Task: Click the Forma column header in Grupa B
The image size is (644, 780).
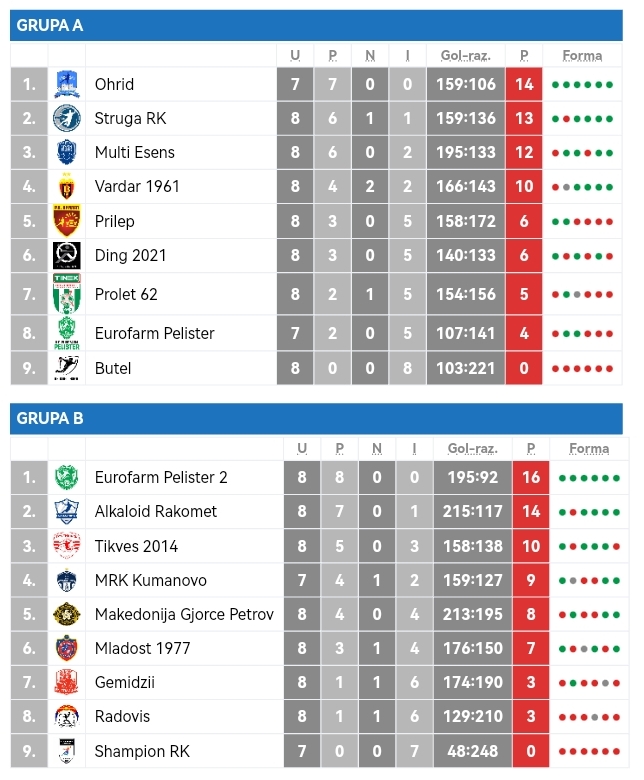Action: (x=589, y=449)
